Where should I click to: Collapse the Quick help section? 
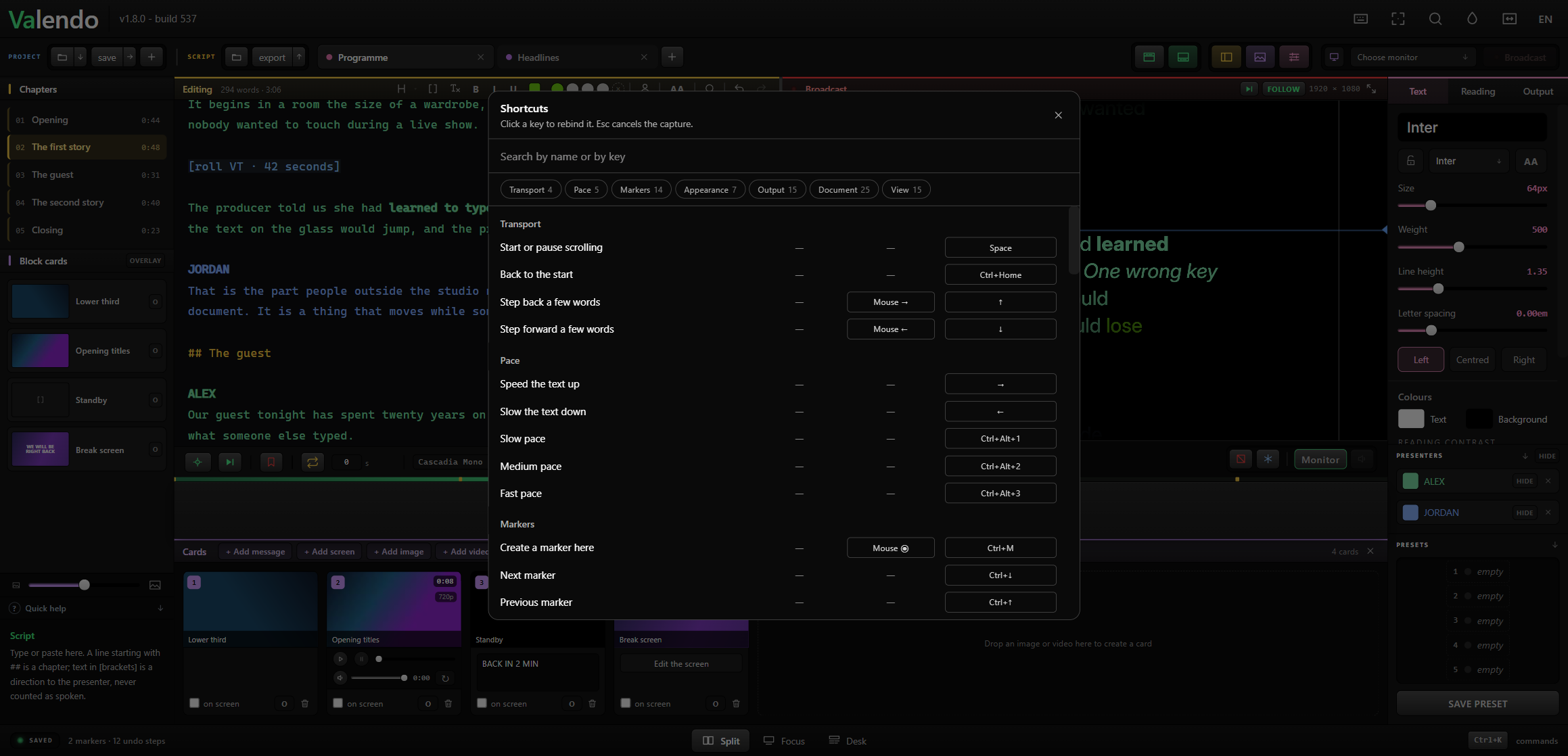click(160, 608)
